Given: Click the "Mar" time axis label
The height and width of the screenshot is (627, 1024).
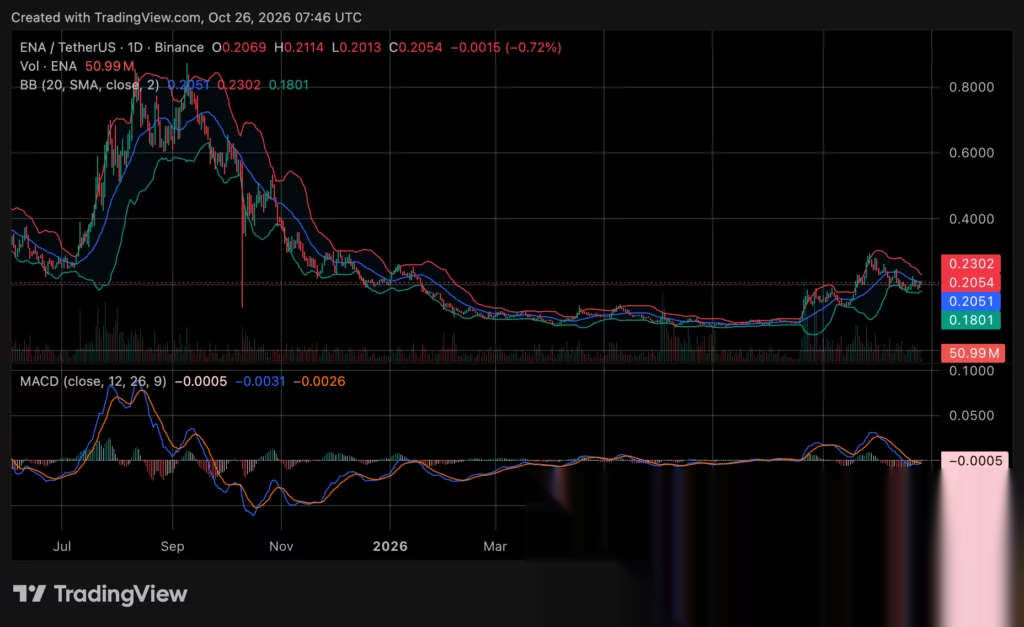Looking at the screenshot, I should [x=495, y=547].
